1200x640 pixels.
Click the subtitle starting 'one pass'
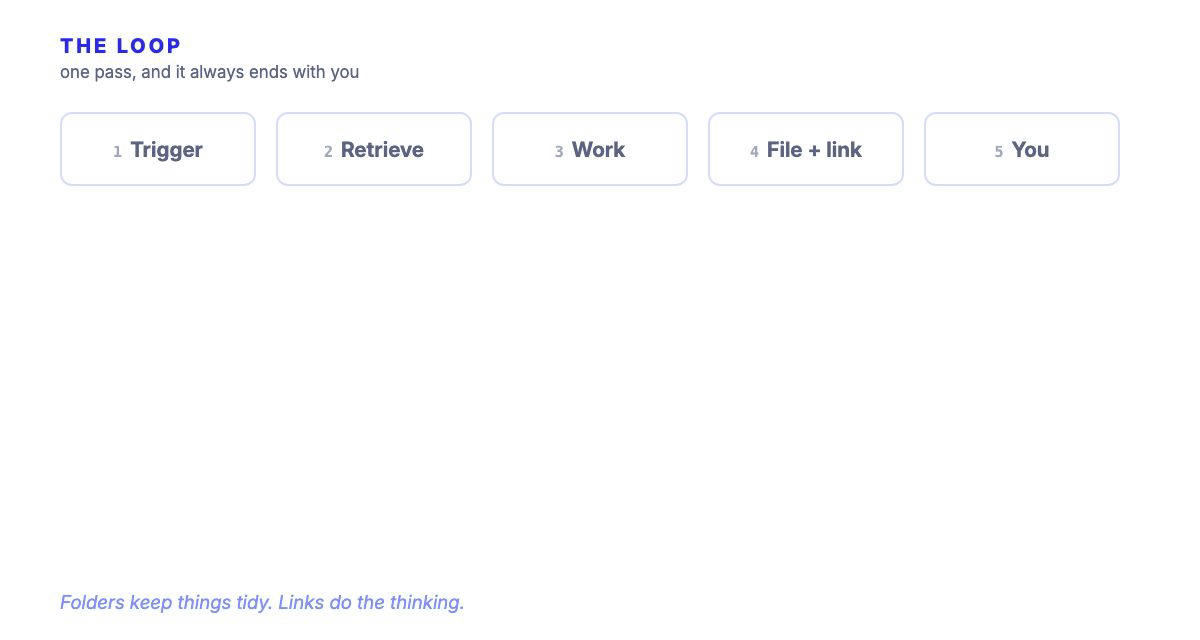[209, 72]
